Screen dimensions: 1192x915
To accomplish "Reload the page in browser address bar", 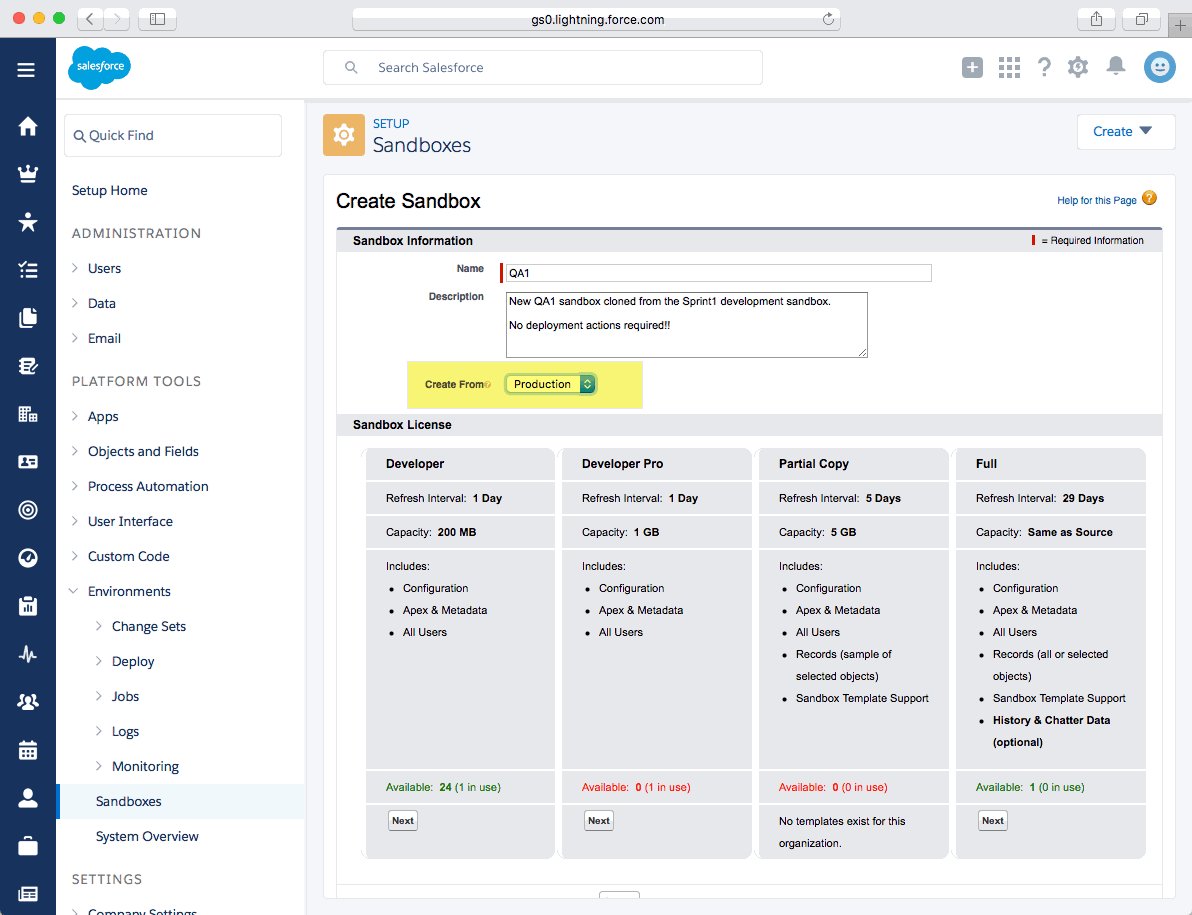I will coord(828,19).
